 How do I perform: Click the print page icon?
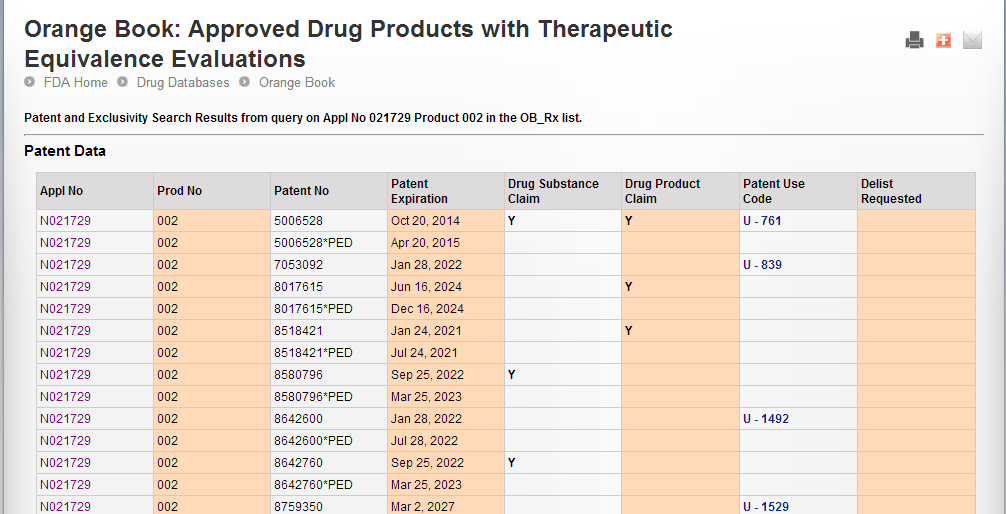914,40
